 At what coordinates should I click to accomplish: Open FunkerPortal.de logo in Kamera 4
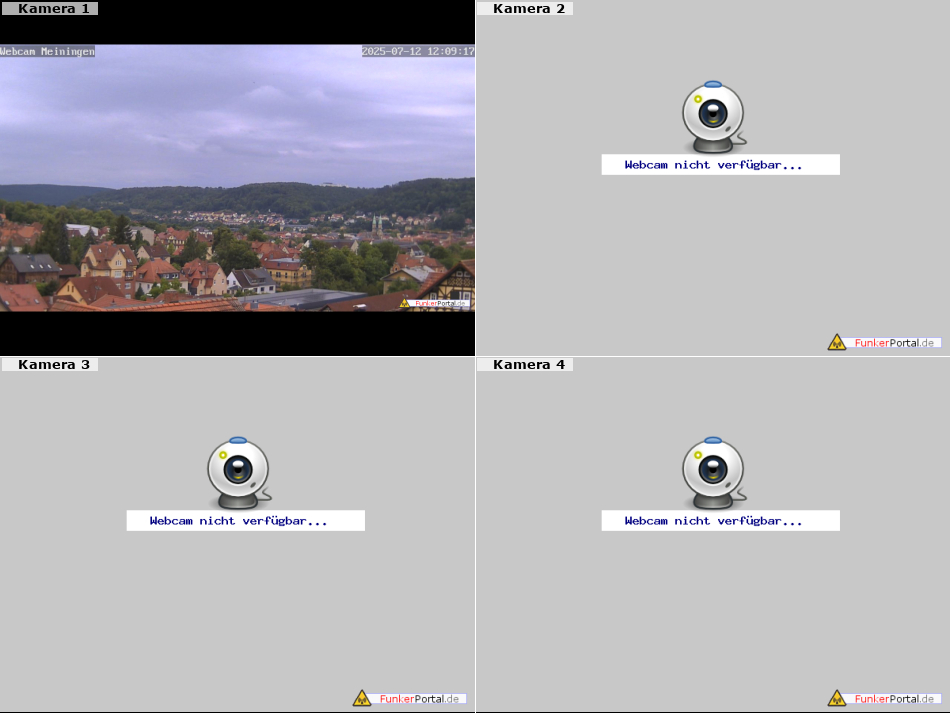pyautogui.click(x=885, y=698)
